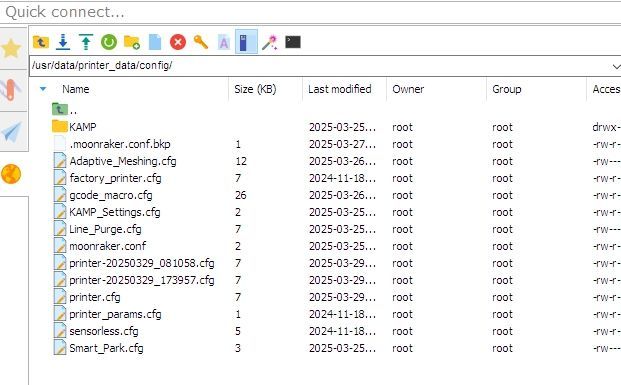Screen dimensions: 621x385
Task: Refresh the directory with green icon
Action: click(x=109, y=42)
